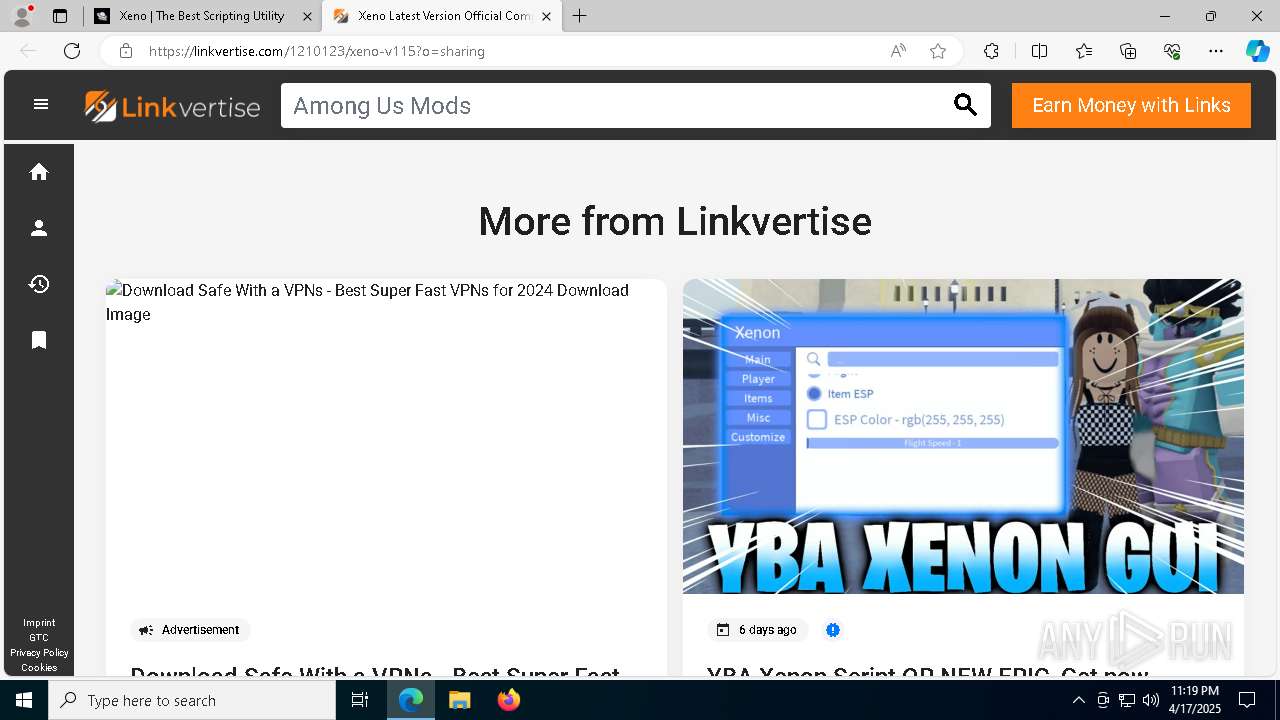Toggle Split screen icon
The height and width of the screenshot is (720, 1280).
point(1039,51)
